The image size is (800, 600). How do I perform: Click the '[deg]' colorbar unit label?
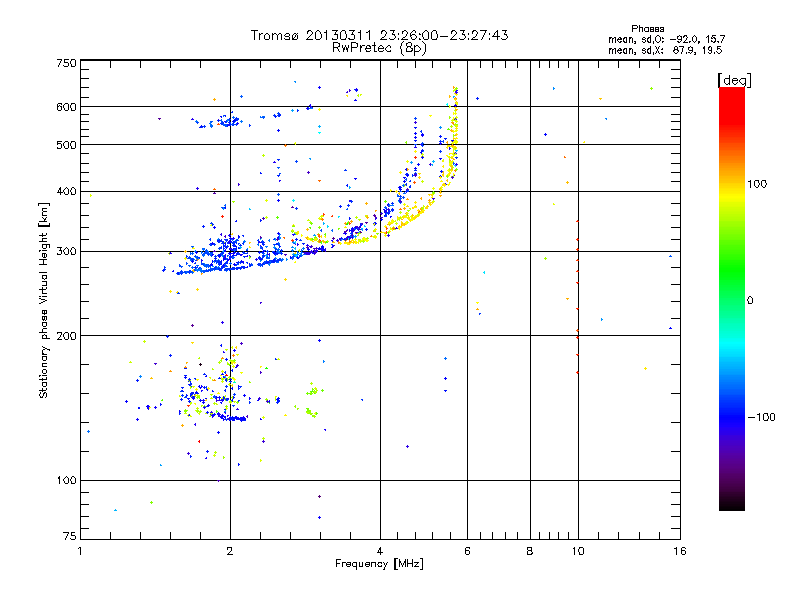coord(734,80)
